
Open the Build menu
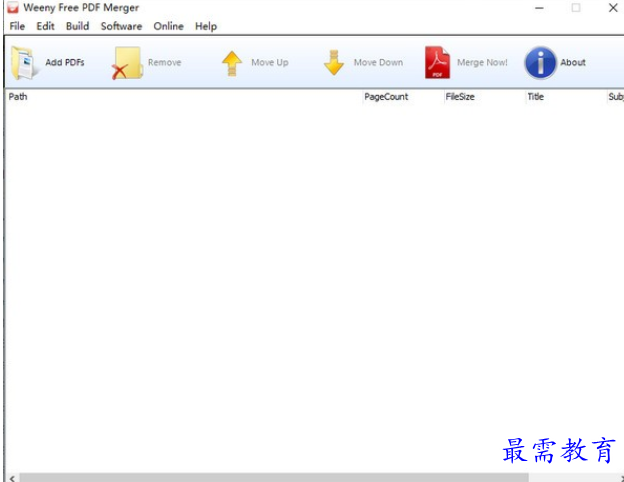click(x=77, y=26)
